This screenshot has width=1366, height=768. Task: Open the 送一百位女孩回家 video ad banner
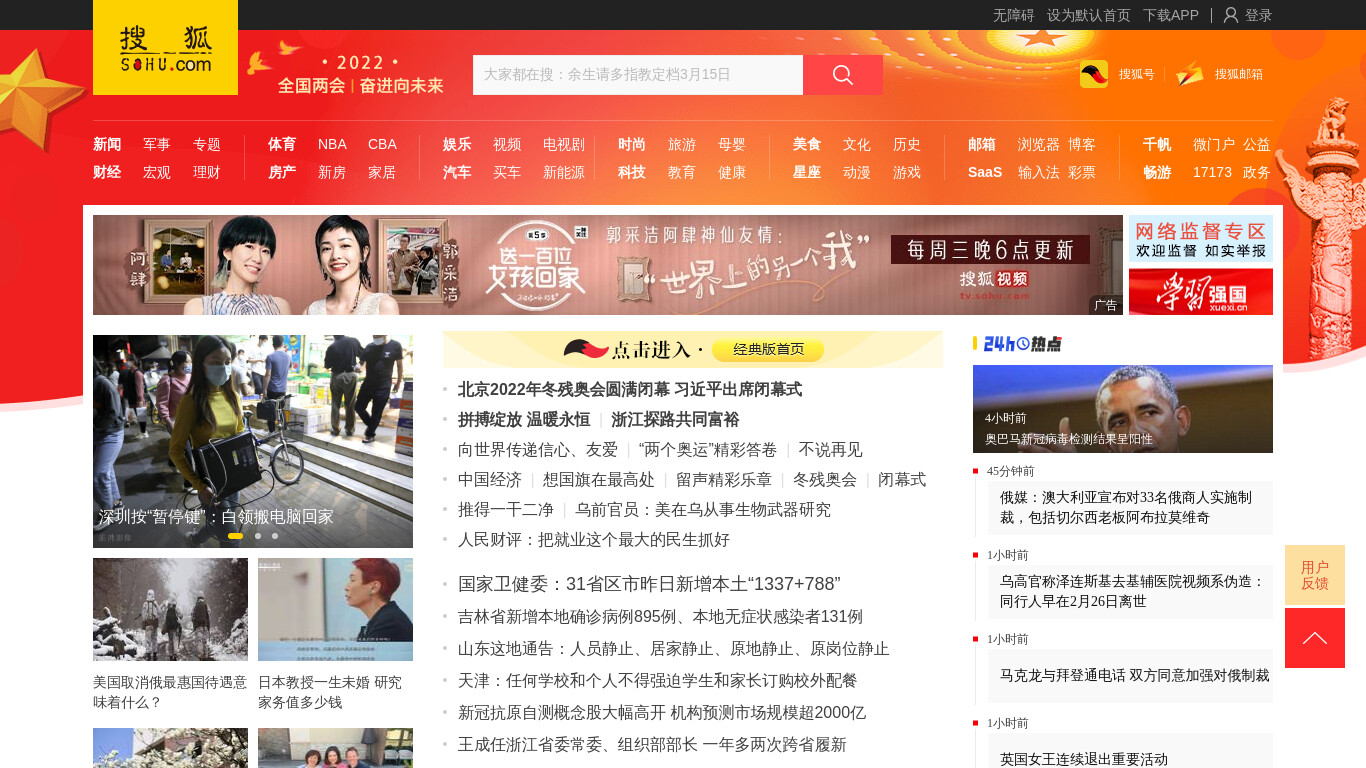click(608, 265)
